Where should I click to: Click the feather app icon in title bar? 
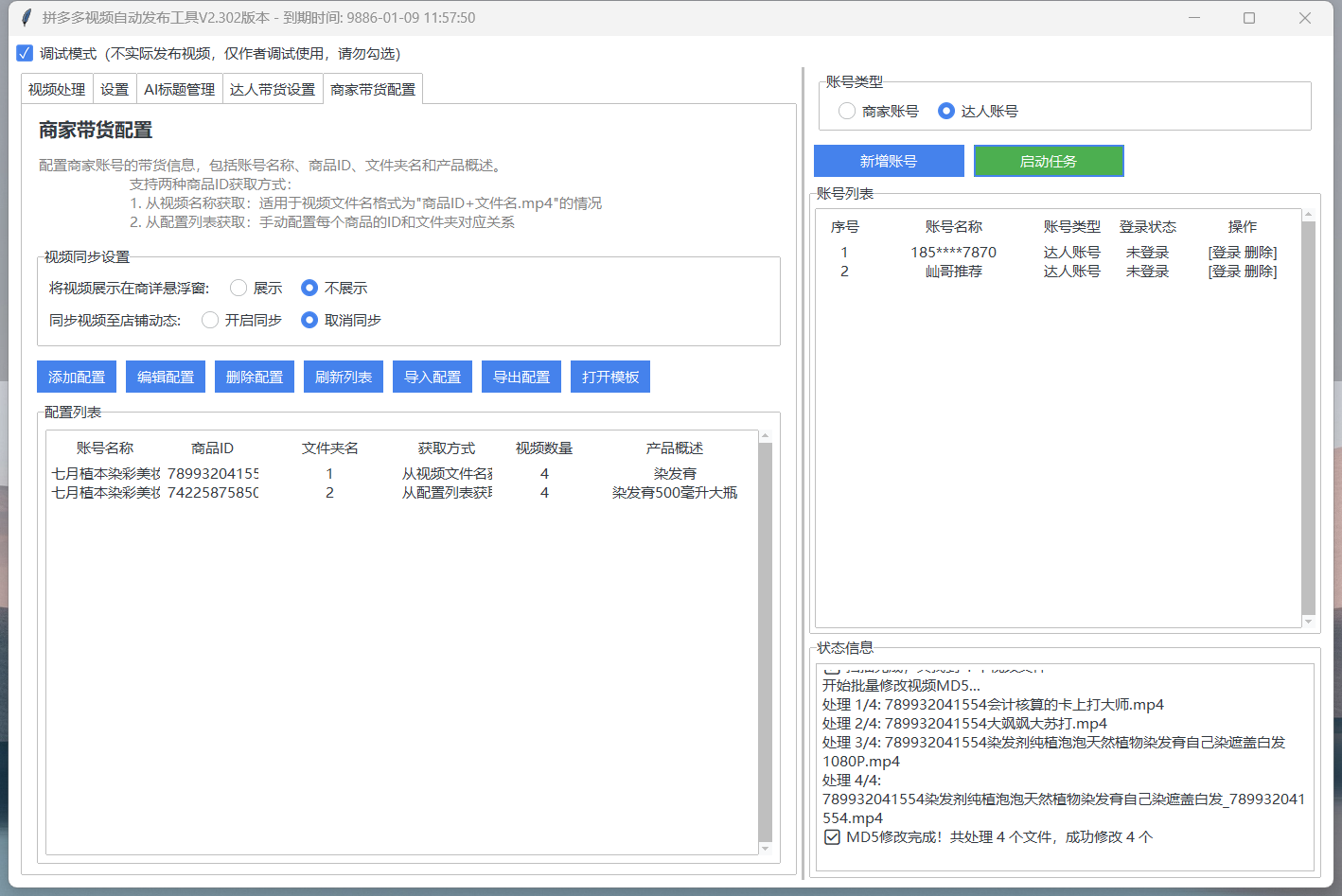(26, 18)
